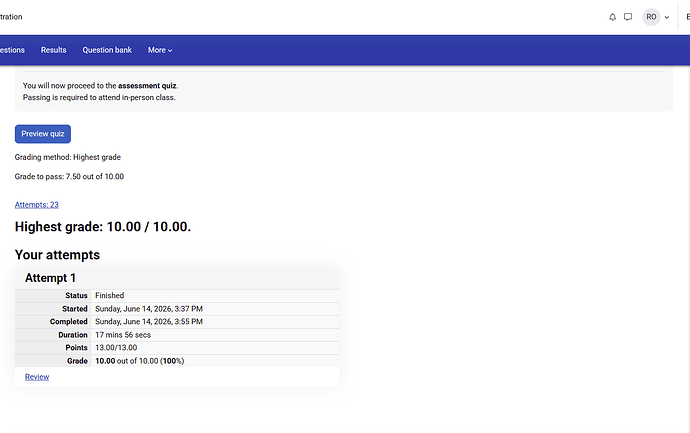Switch to the Results tab
This screenshot has width=690, height=433.
pos(54,50)
